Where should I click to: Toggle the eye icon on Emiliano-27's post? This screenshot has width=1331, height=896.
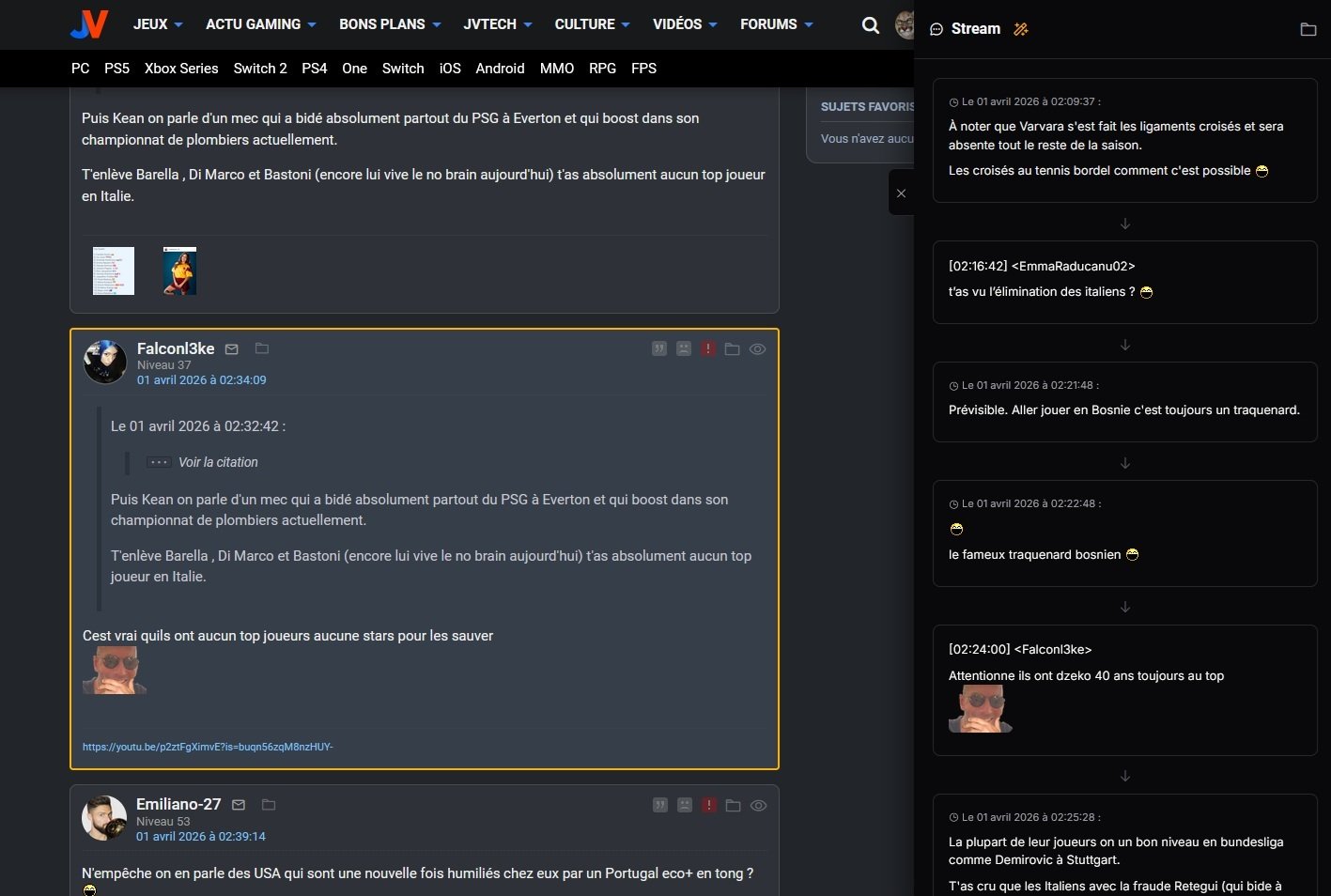(758, 806)
